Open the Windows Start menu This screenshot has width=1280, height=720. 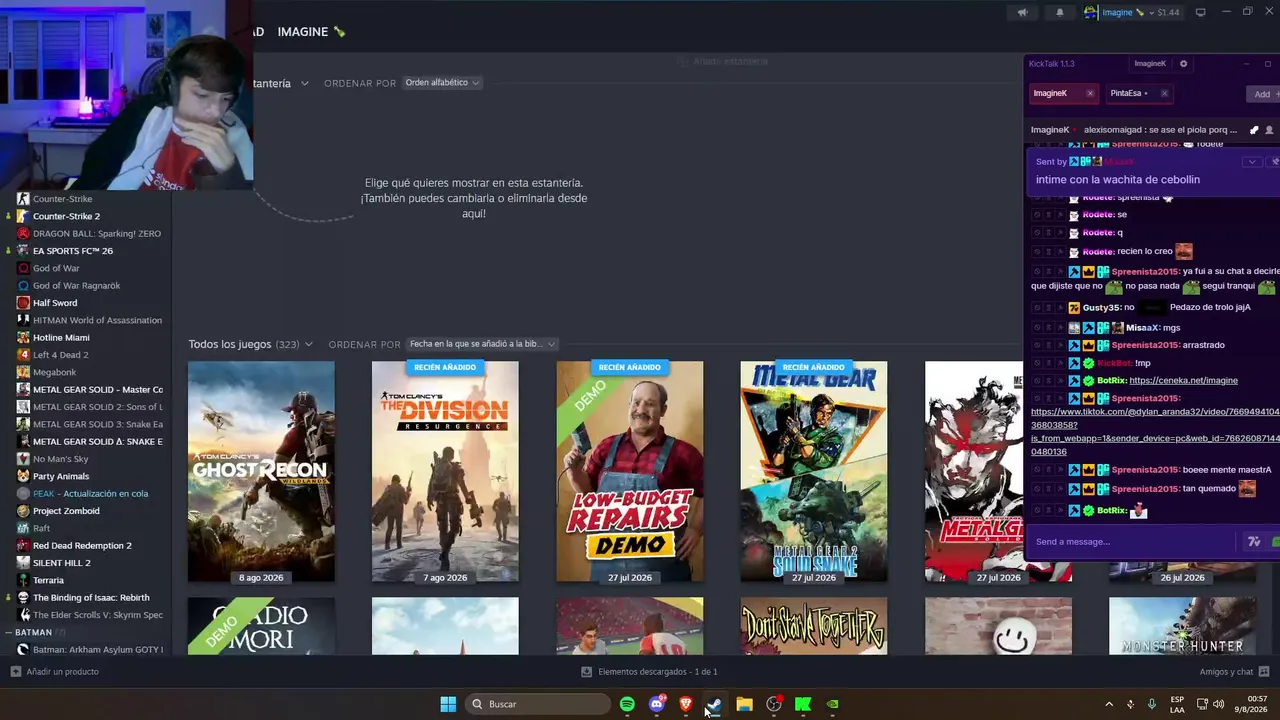448,704
